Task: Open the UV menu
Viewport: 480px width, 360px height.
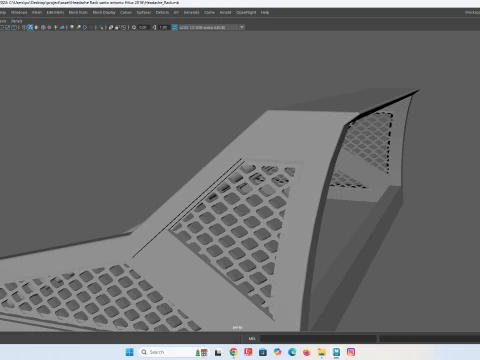Action: coord(176,12)
